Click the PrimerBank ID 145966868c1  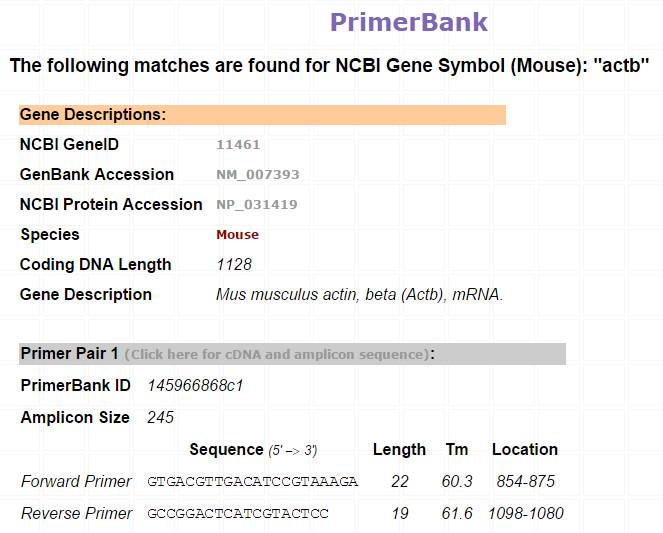point(195,385)
